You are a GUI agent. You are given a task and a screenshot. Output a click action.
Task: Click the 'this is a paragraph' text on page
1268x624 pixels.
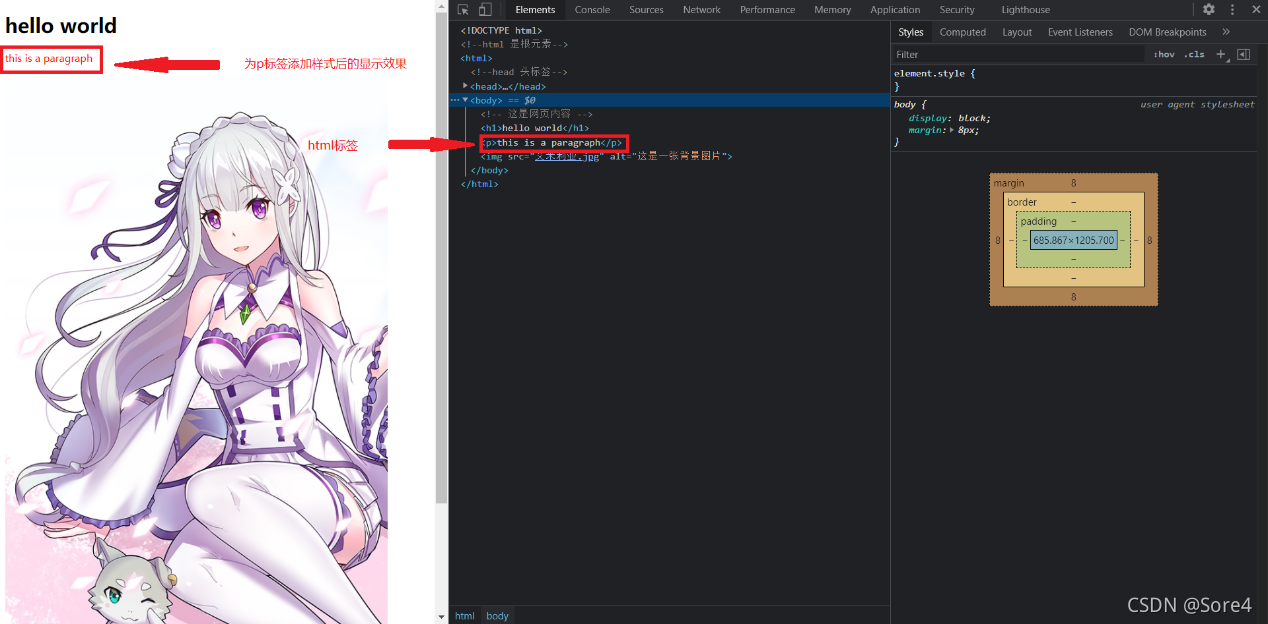pos(49,59)
